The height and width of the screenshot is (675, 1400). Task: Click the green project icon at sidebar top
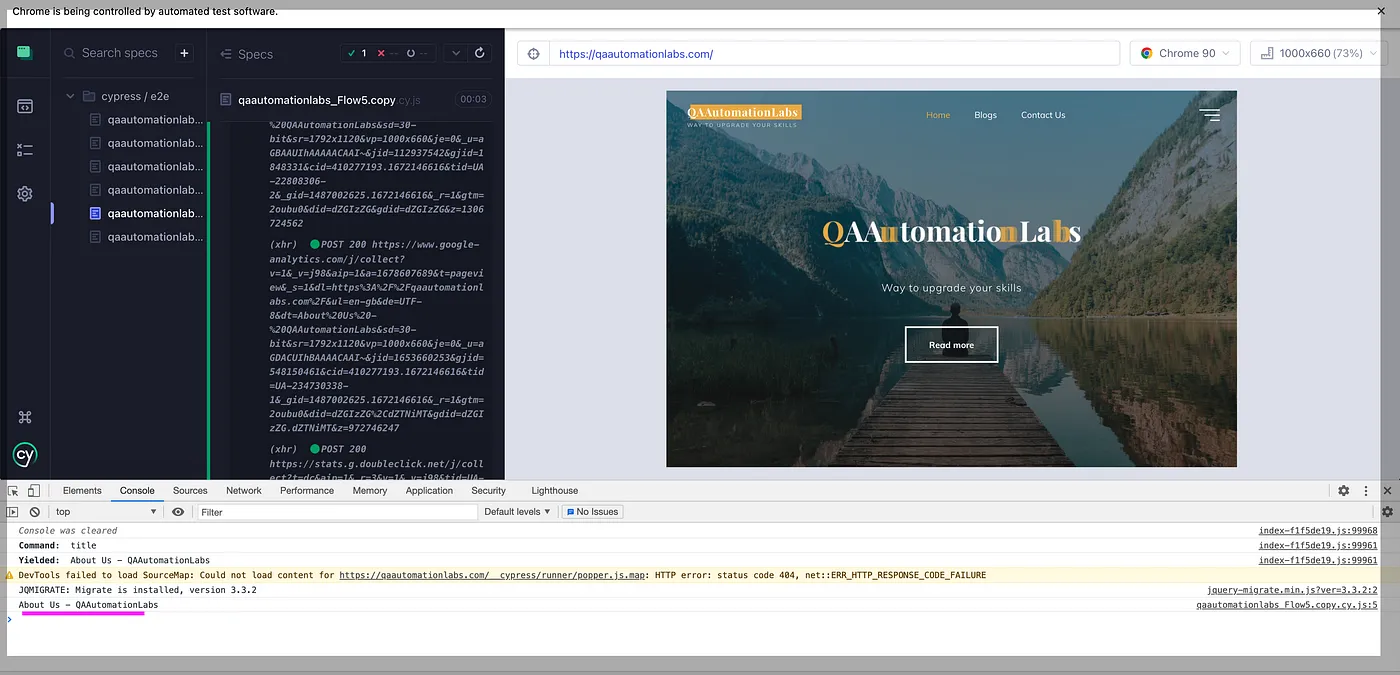tap(25, 53)
